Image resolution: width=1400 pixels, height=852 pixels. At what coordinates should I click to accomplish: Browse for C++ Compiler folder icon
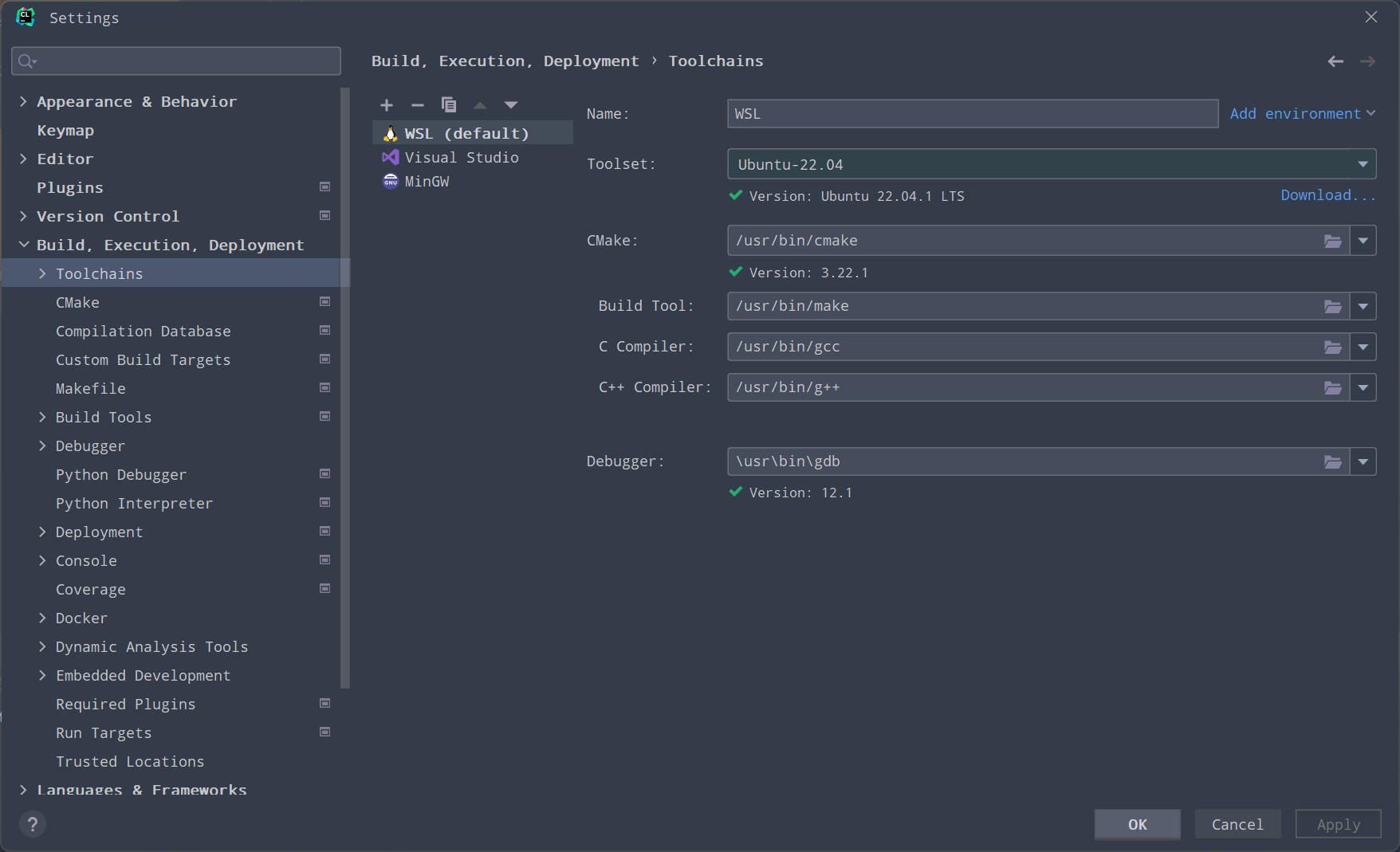(1333, 387)
